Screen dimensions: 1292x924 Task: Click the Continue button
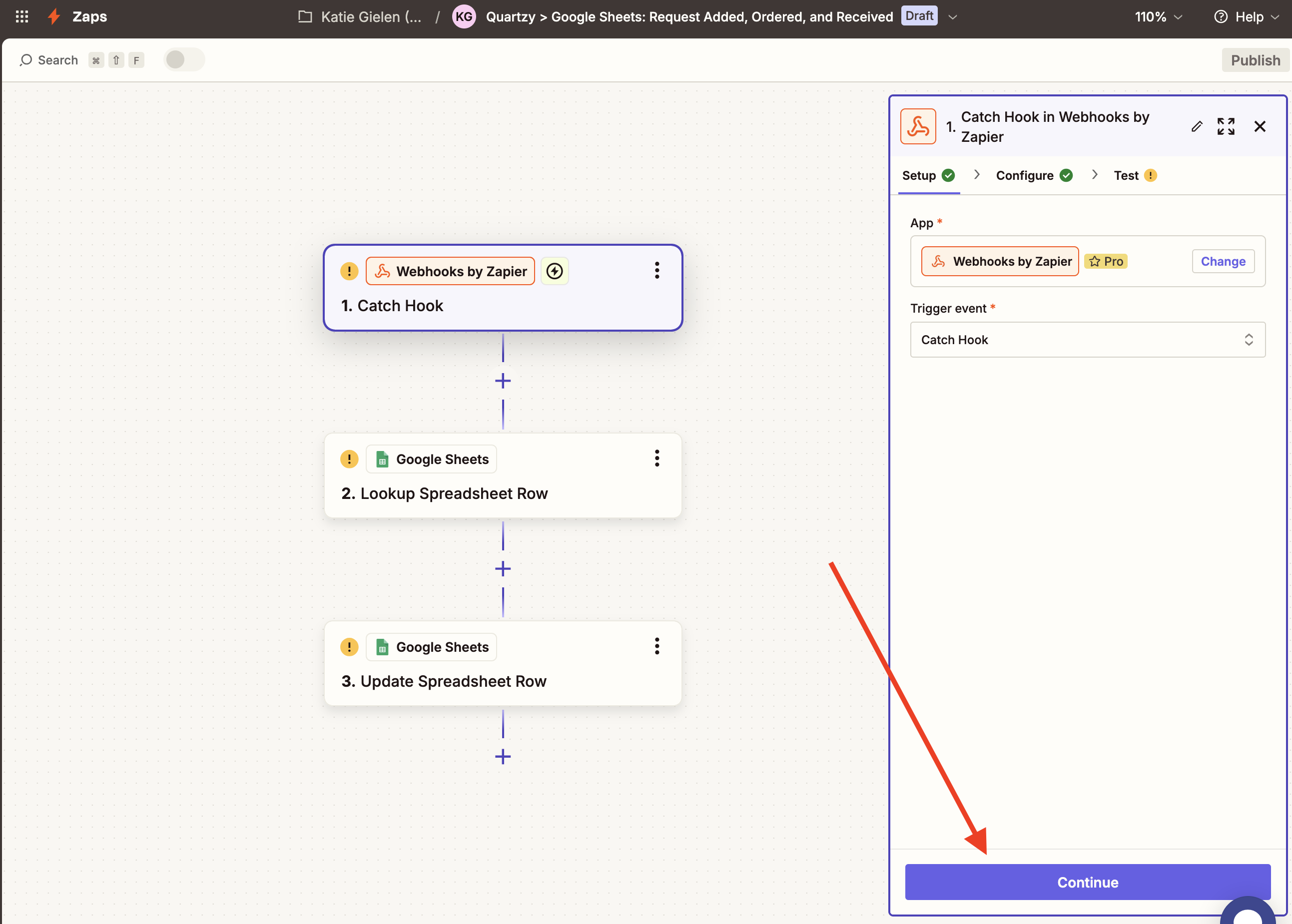pos(1088,882)
